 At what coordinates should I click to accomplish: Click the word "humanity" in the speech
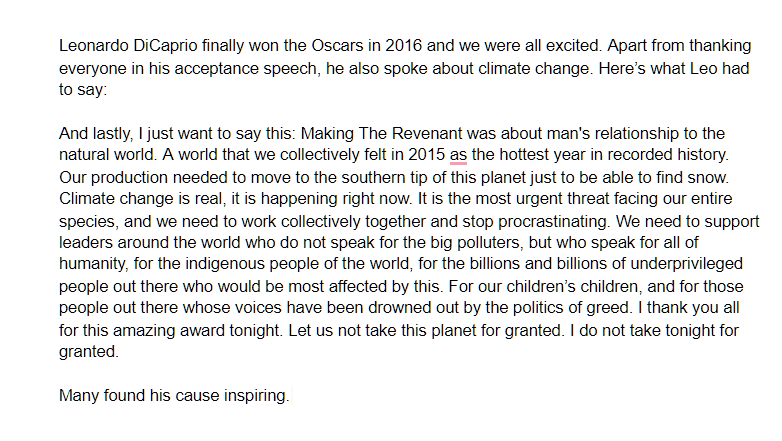click(x=92, y=264)
